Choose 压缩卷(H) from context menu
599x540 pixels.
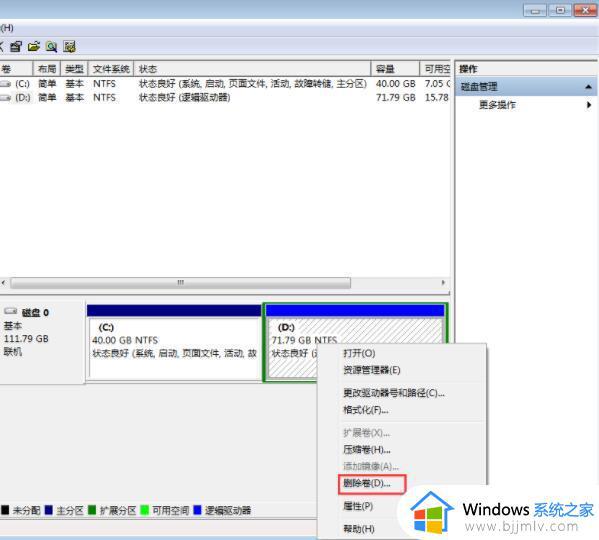(367, 450)
